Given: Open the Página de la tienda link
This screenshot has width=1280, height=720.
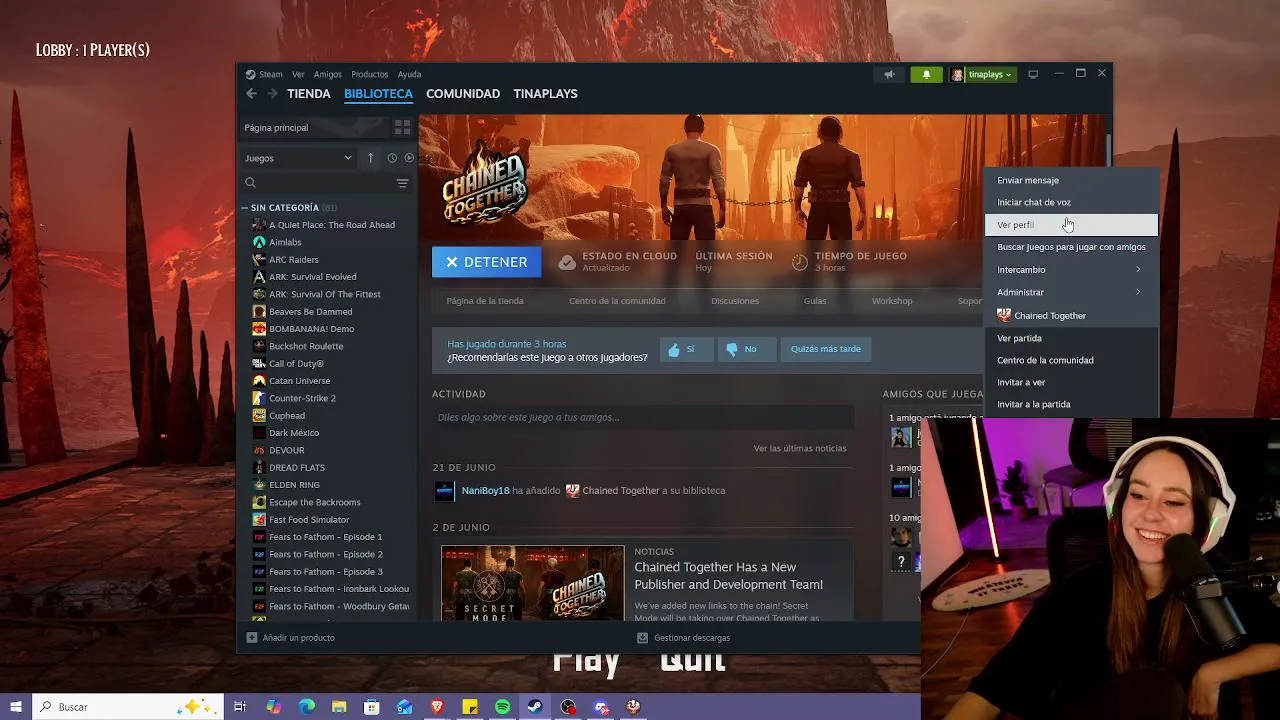Looking at the screenshot, I should coord(485,301).
